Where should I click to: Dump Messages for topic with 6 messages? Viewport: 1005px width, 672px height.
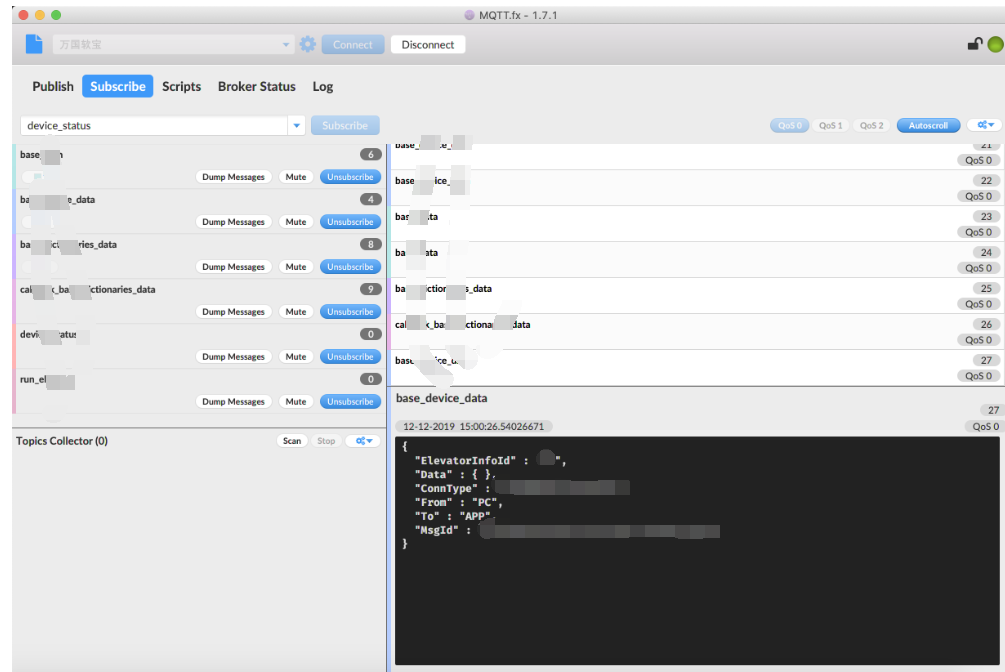tap(233, 177)
